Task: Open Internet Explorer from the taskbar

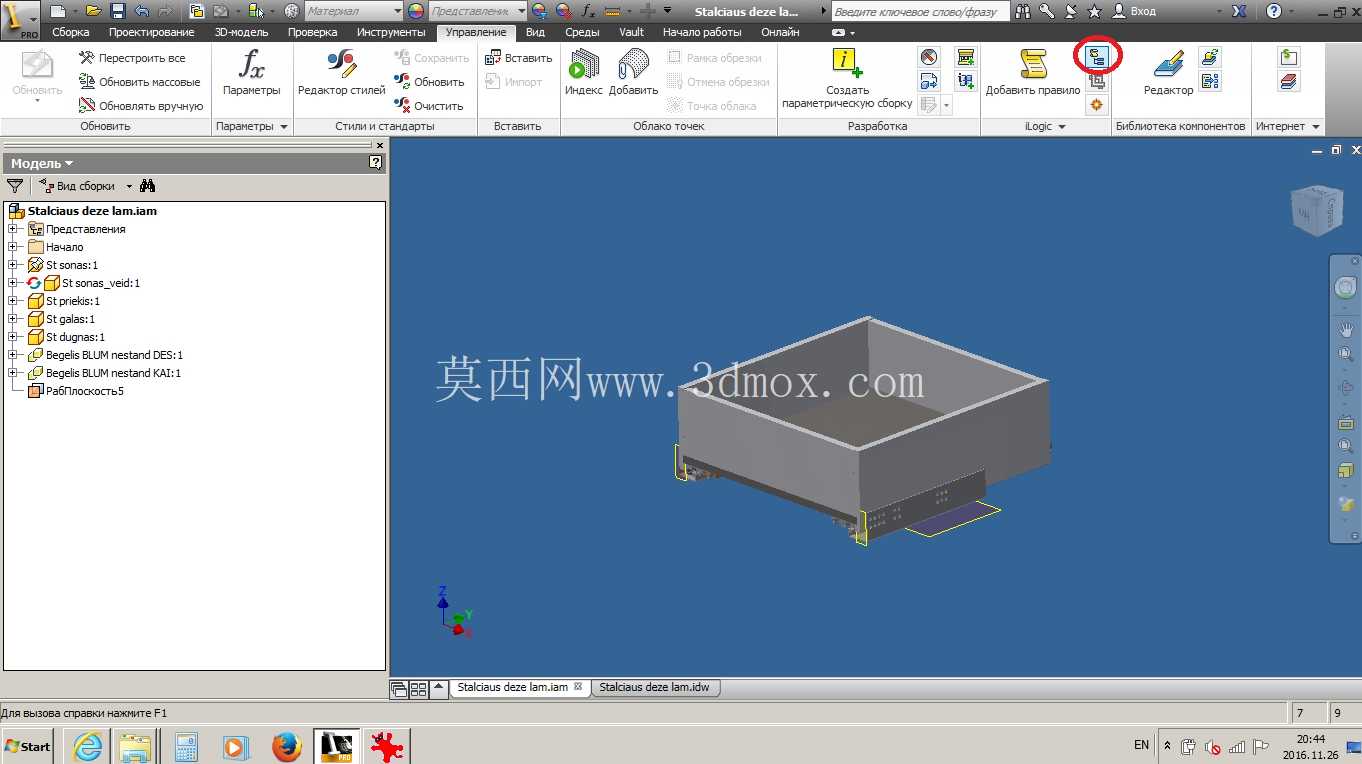Action: [87, 746]
